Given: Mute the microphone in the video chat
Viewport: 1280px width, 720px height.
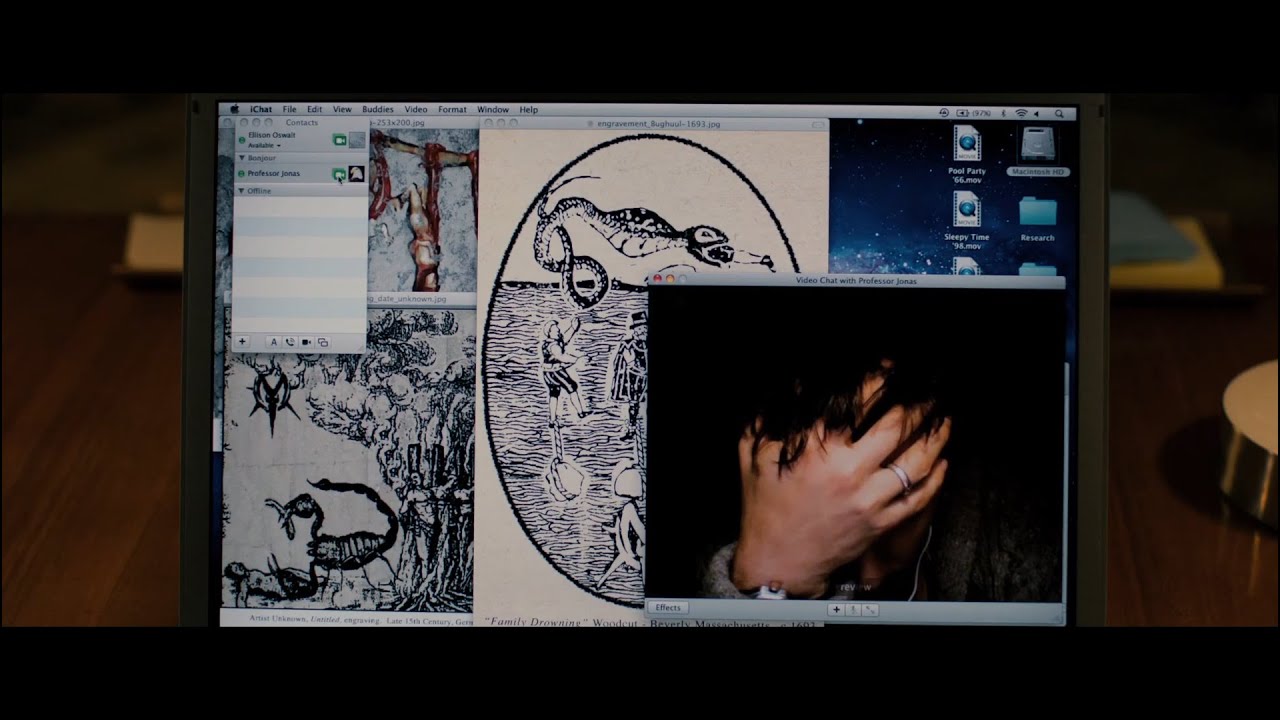Looking at the screenshot, I should tap(854, 609).
